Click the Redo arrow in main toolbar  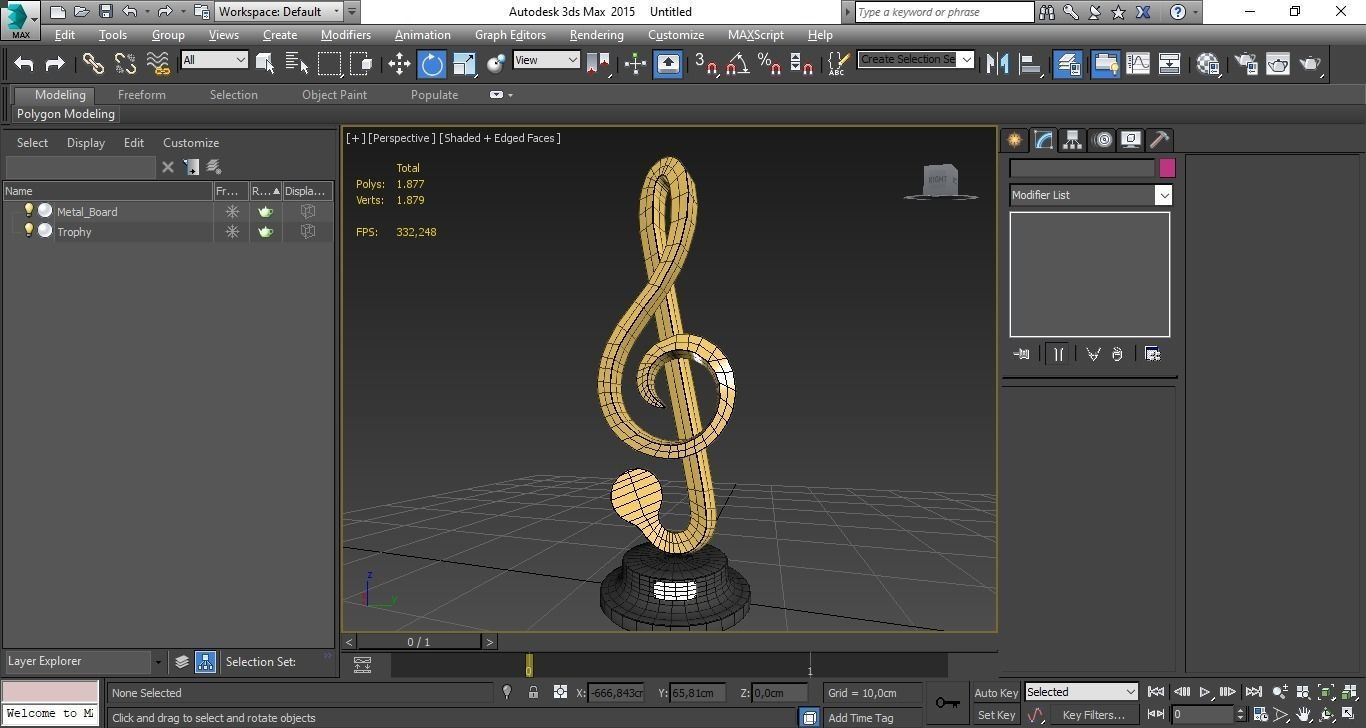(x=55, y=63)
